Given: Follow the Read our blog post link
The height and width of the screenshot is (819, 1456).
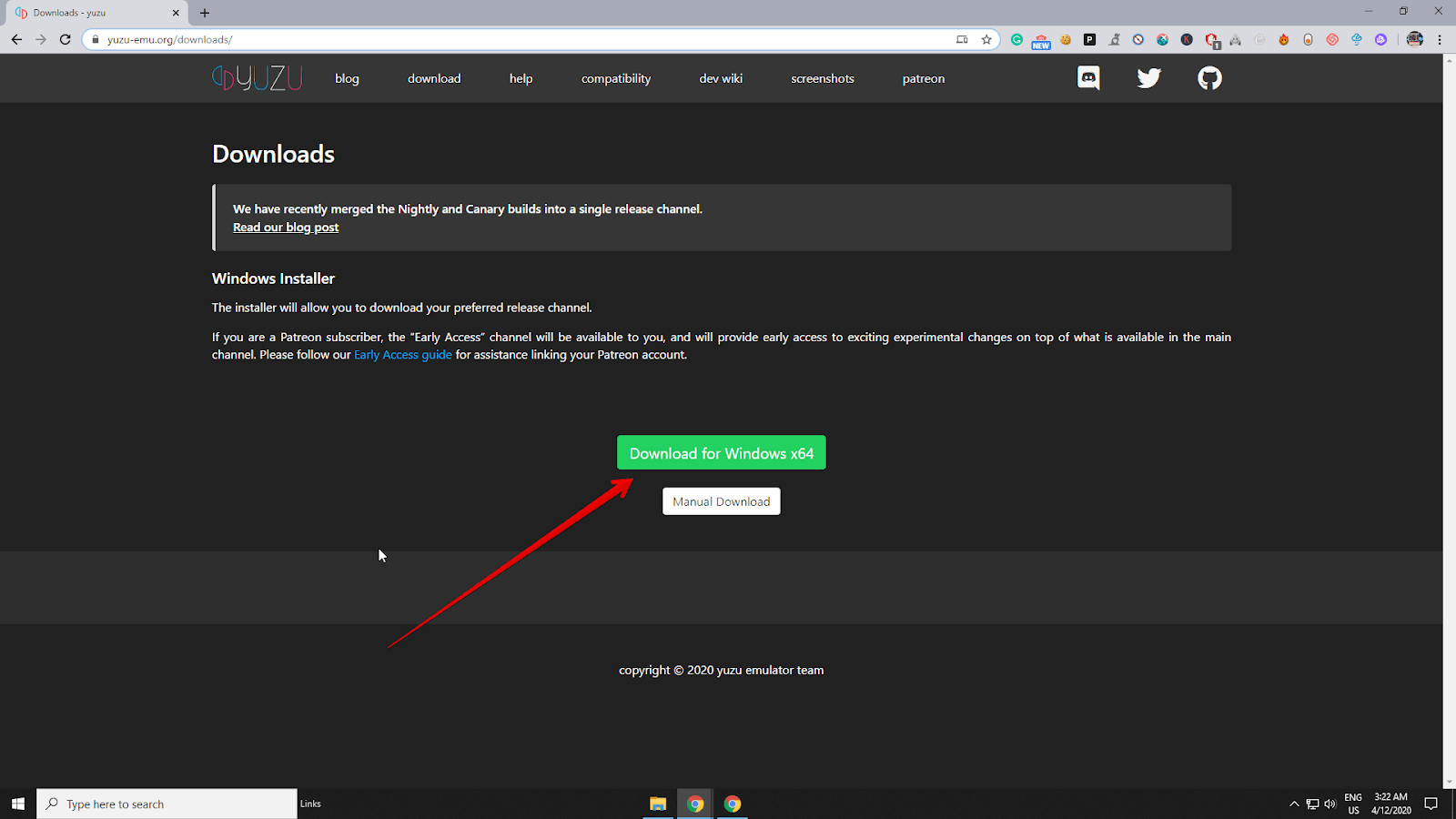Looking at the screenshot, I should pos(286,227).
